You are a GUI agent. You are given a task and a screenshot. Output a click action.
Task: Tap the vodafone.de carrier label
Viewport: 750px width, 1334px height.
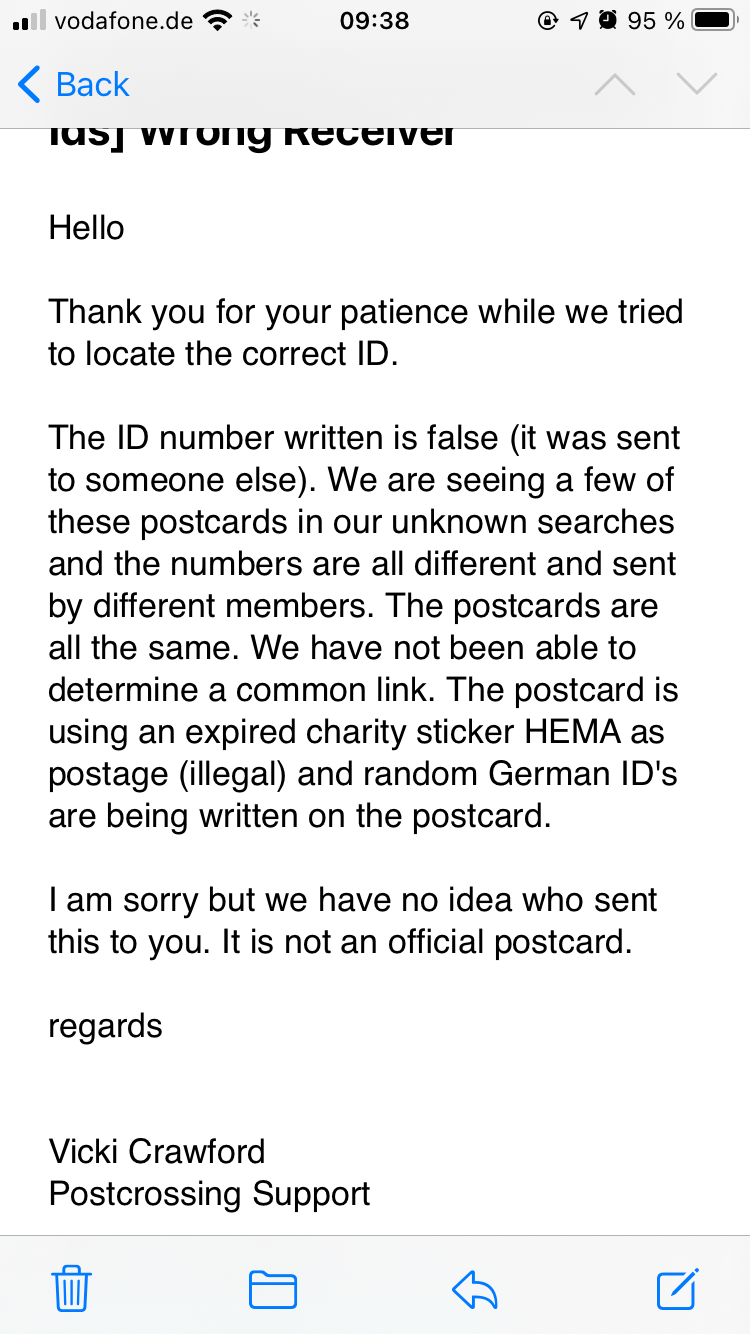click(x=123, y=20)
